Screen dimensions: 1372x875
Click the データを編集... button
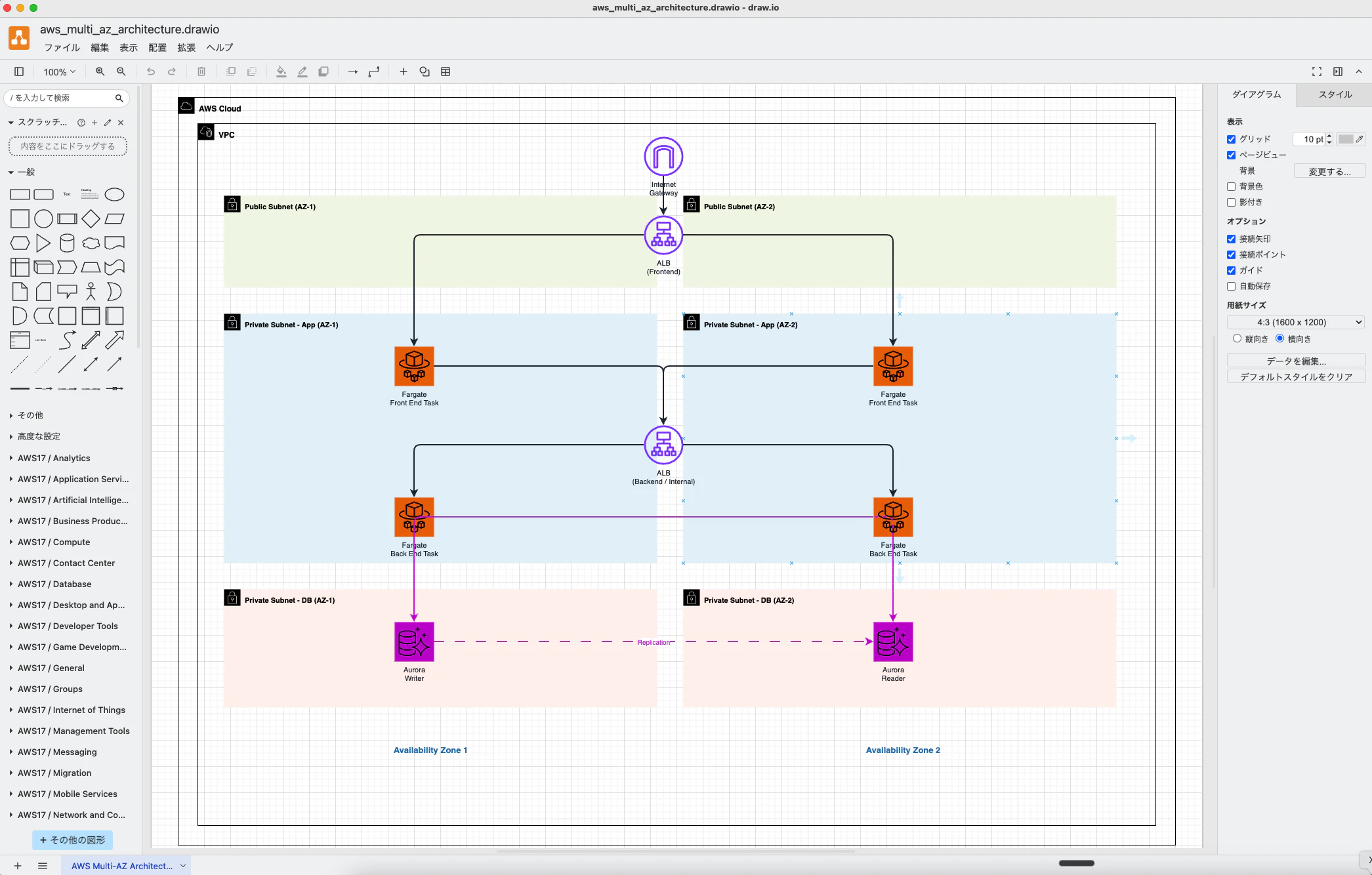[x=1296, y=361]
